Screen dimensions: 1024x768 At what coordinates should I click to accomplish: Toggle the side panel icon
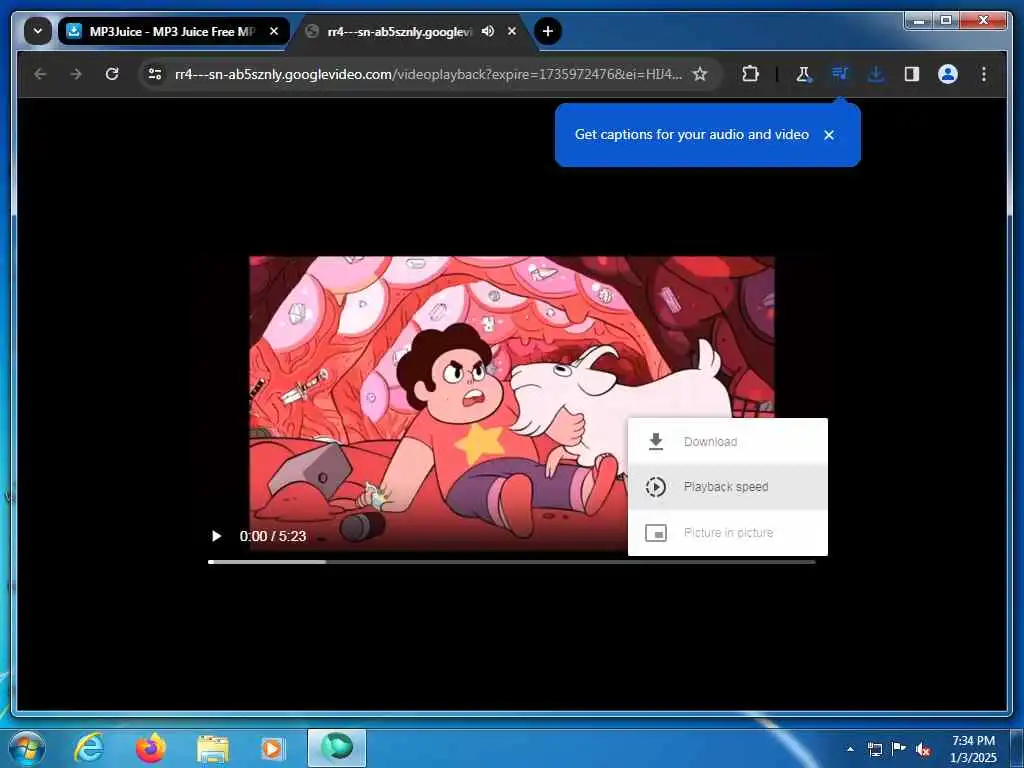click(x=912, y=74)
